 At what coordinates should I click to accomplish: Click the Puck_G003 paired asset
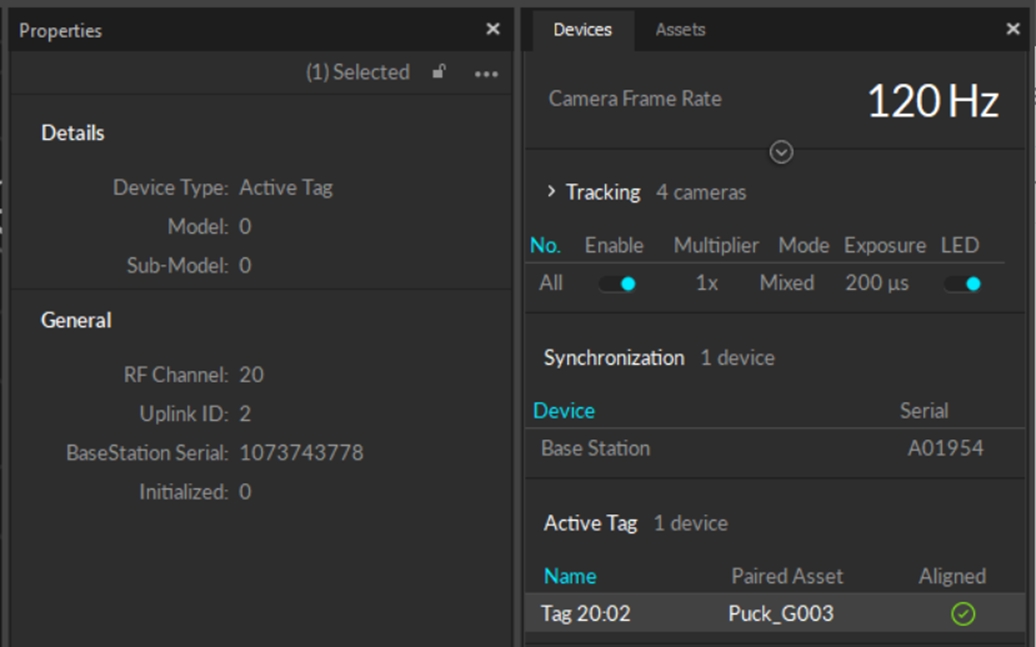(780, 613)
